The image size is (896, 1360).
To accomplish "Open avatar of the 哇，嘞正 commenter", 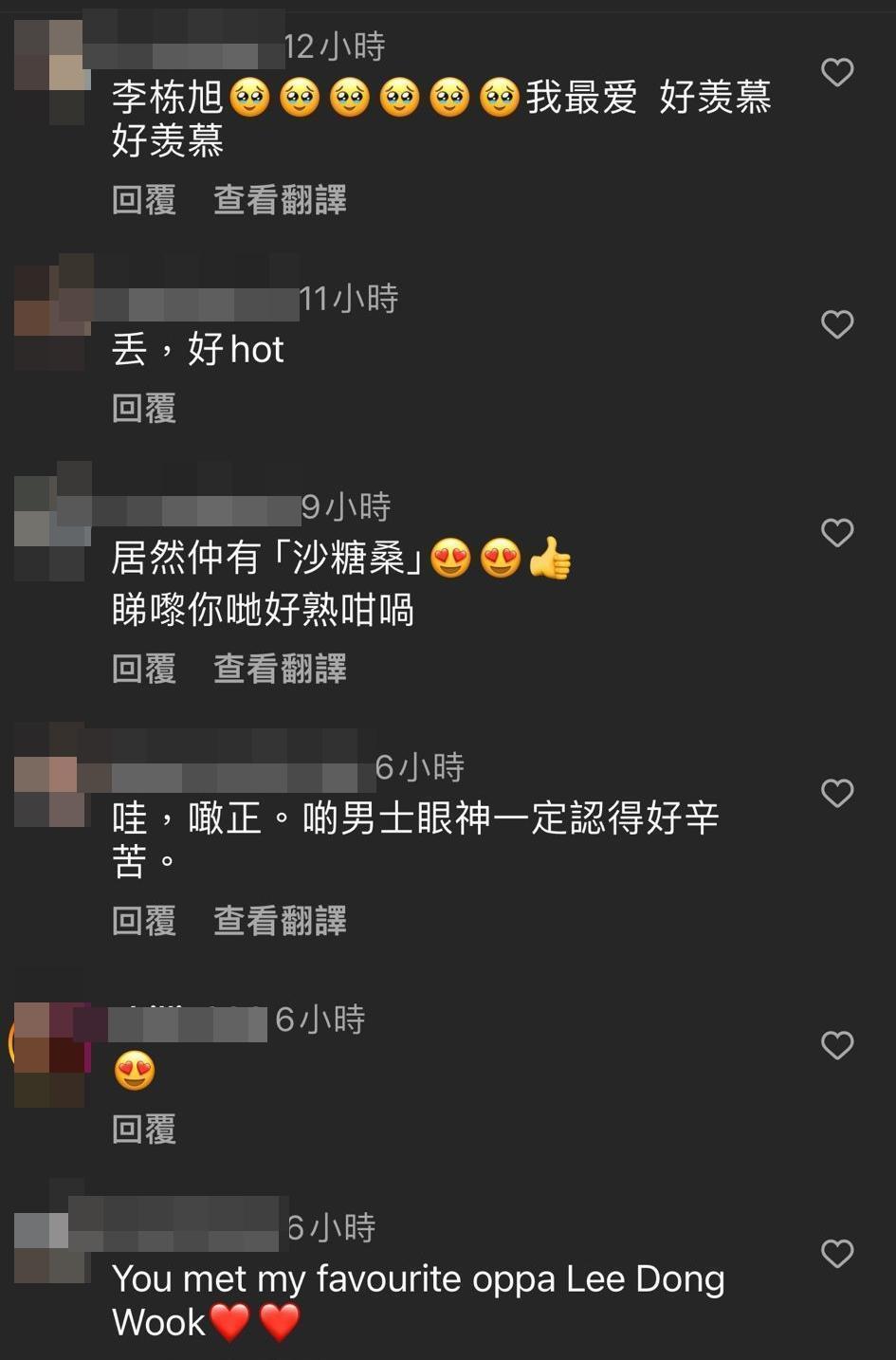I will tap(49, 784).
